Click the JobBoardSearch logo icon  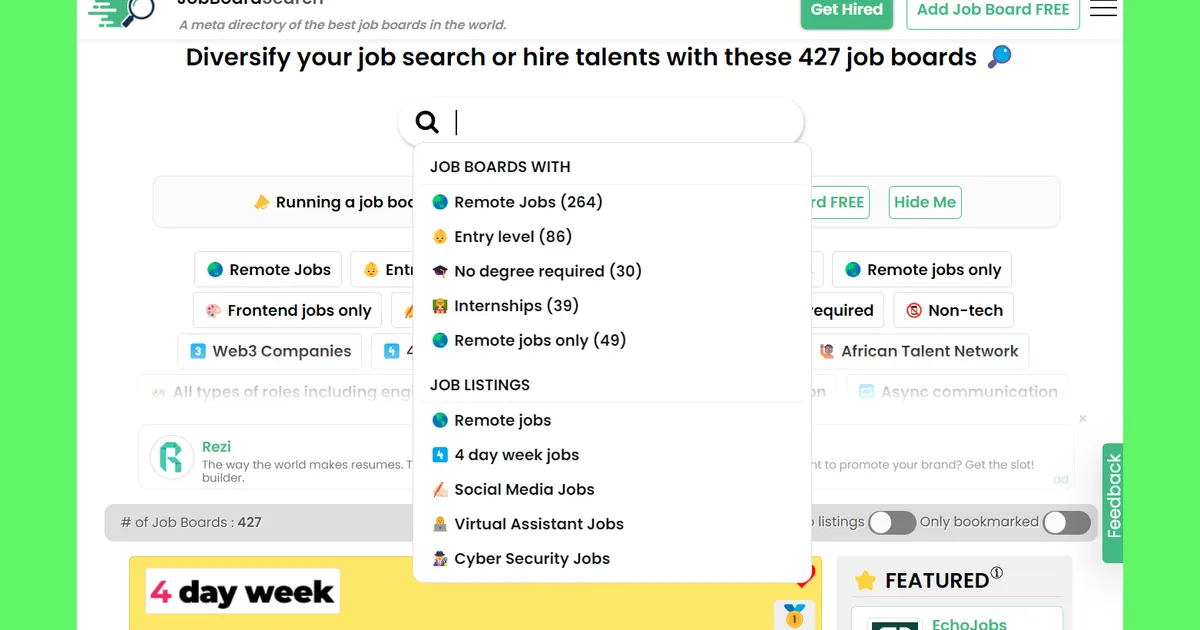coord(122,12)
